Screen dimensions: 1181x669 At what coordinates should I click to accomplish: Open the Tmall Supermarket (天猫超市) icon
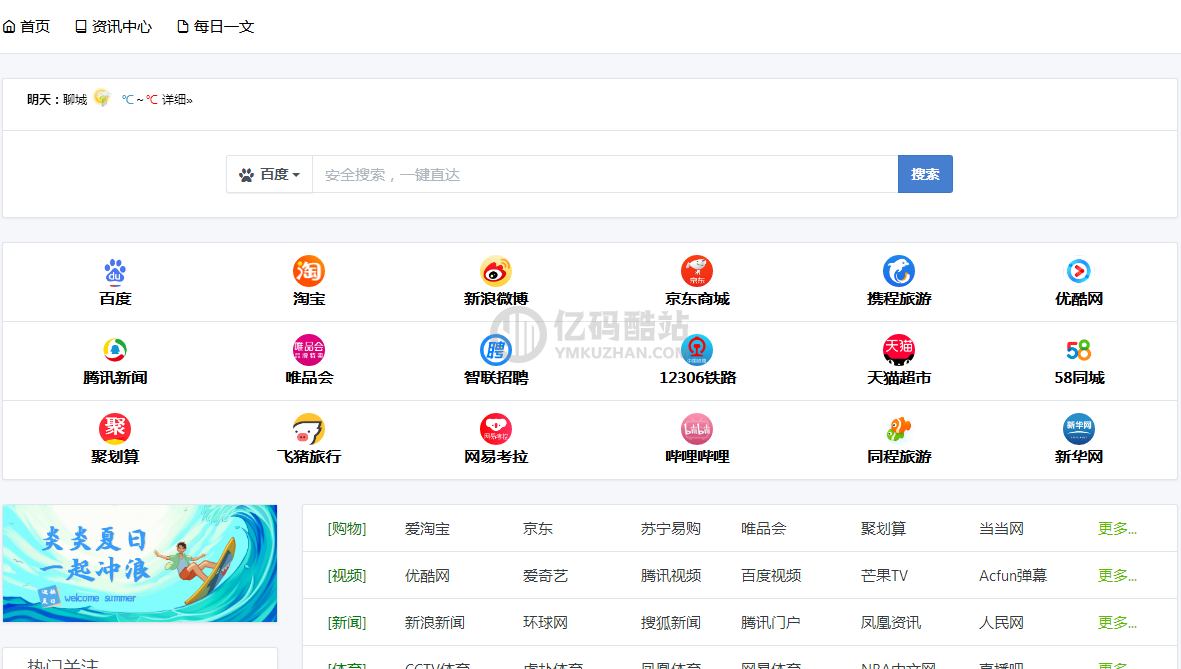[x=899, y=350]
